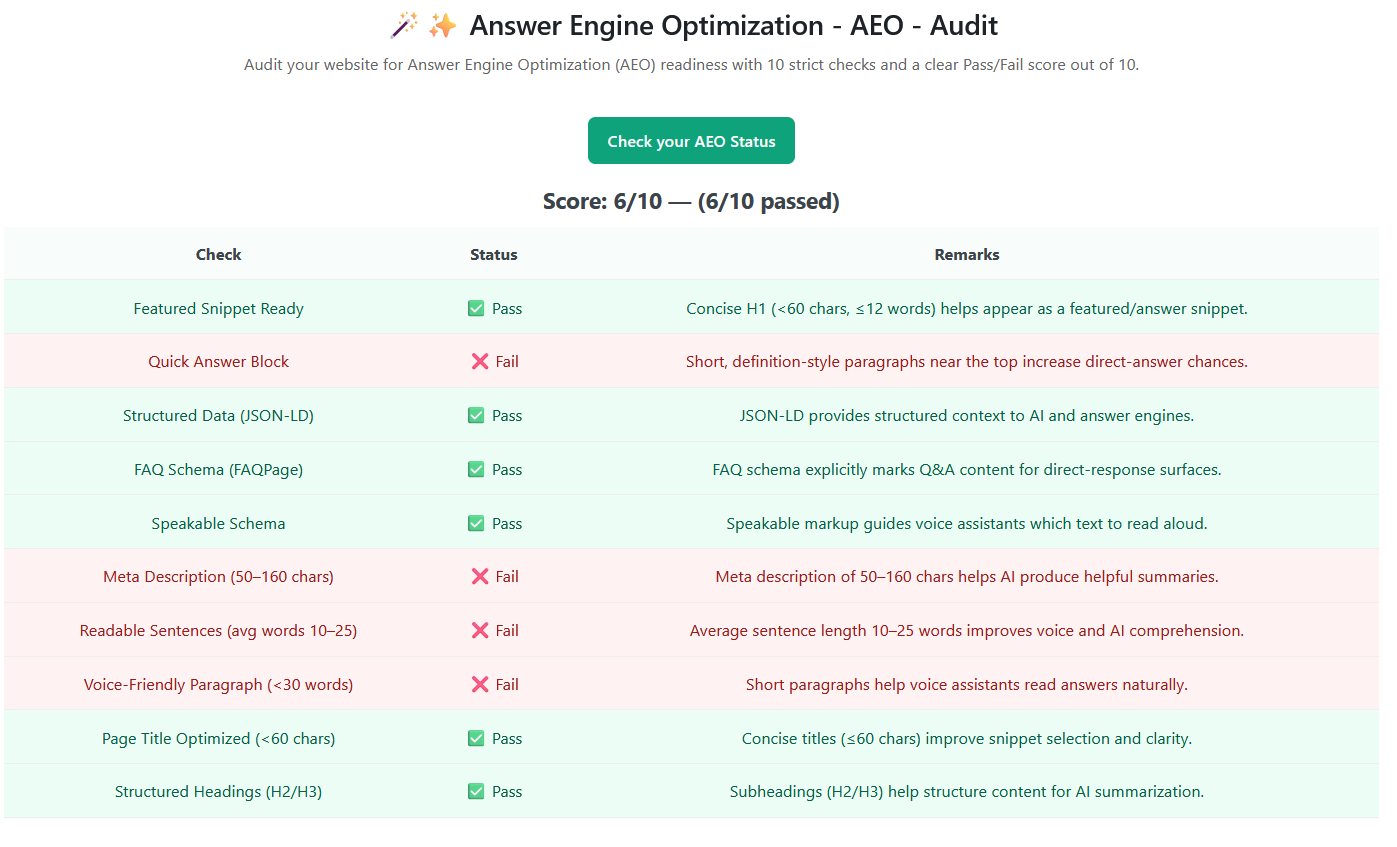The height and width of the screenshot is (847, 1397).
Task: Click the Answer Engine Optimization page title
Action: tap(733, 26)
